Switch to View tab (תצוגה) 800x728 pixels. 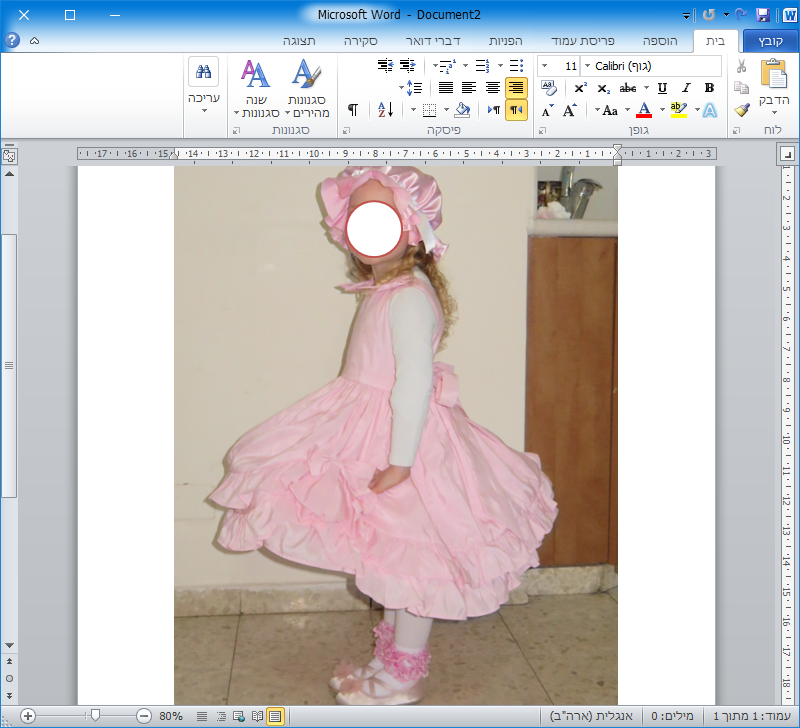[x=299, y=41]
